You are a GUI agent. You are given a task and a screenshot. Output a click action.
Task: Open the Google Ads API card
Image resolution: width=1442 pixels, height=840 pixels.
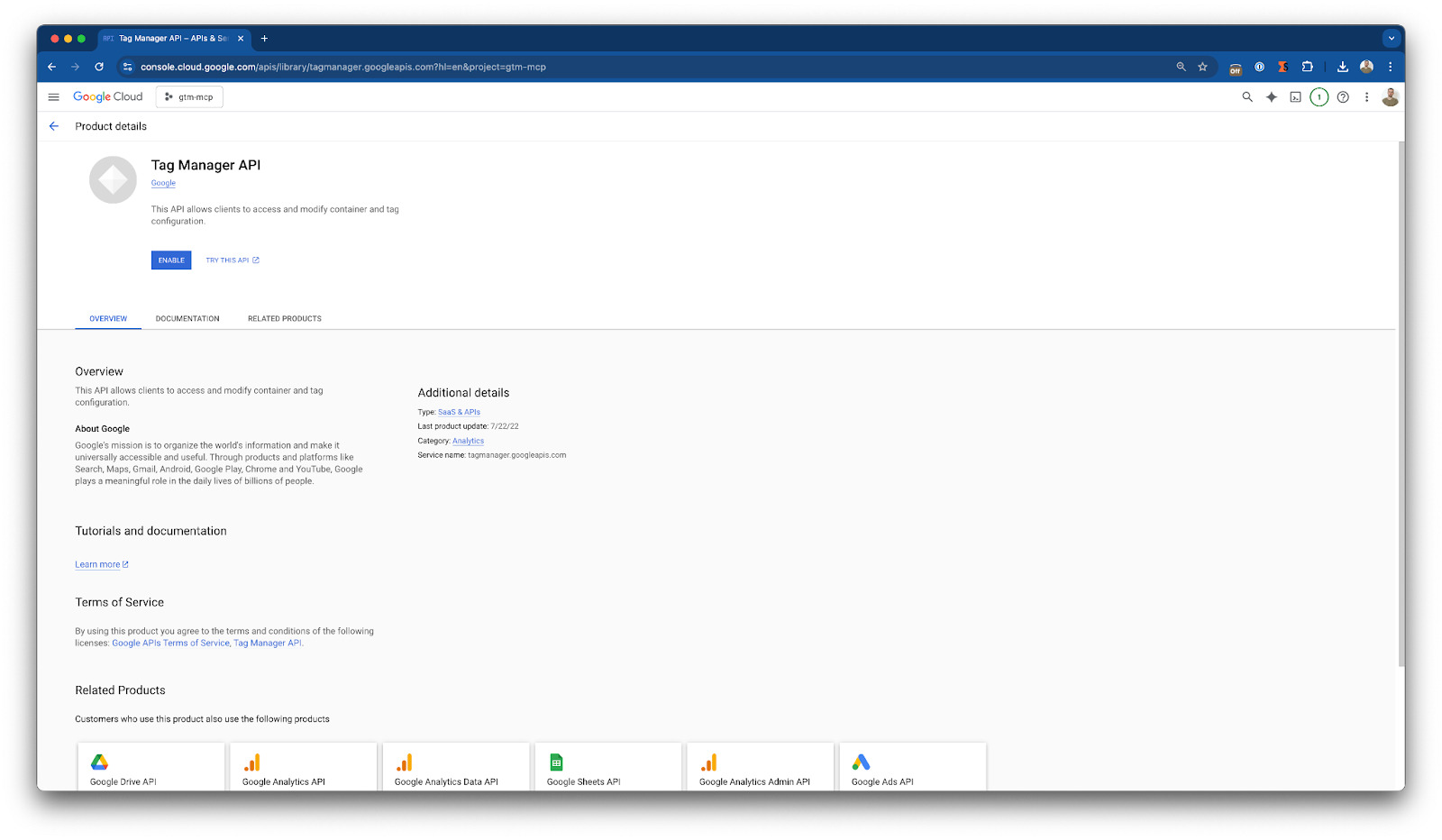click(x=913, y=767)
